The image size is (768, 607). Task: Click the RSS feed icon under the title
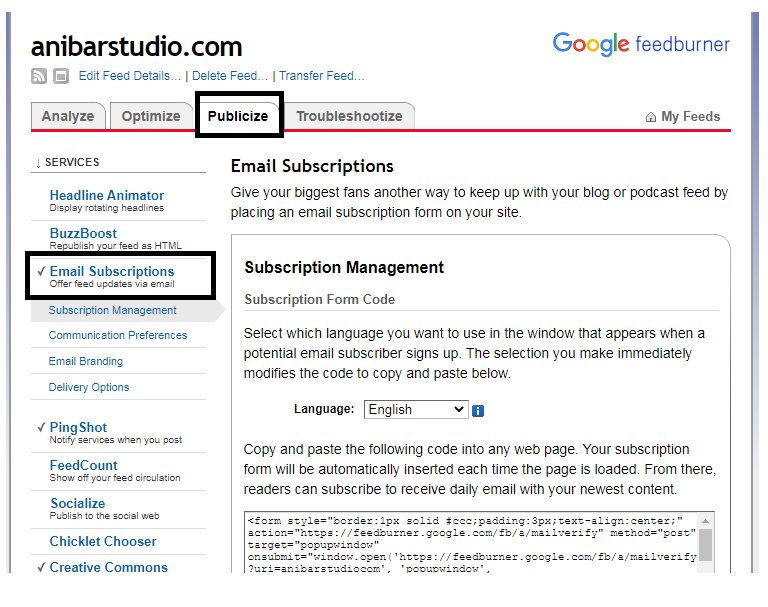[x=39, y=76]
